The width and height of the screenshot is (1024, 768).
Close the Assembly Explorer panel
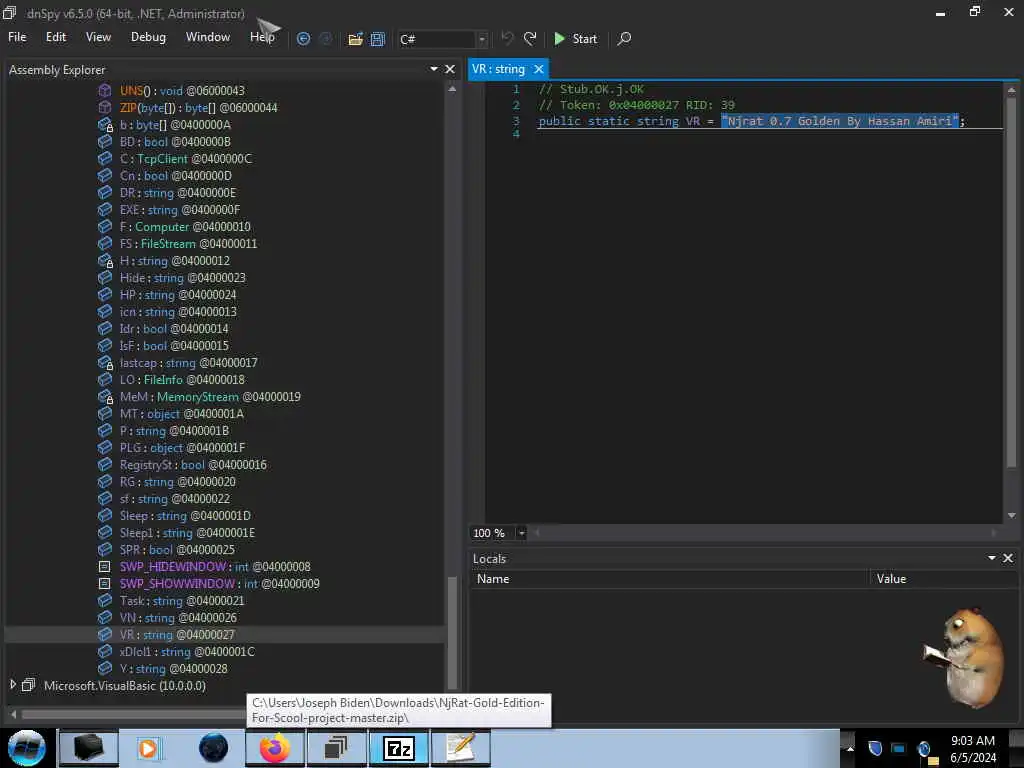click(x=450, y=69)
